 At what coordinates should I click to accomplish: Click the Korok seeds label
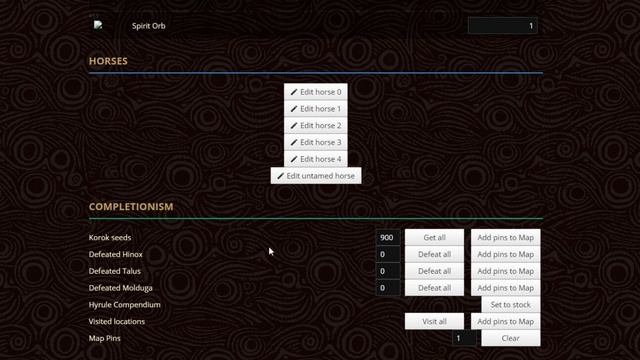point(110,238)
